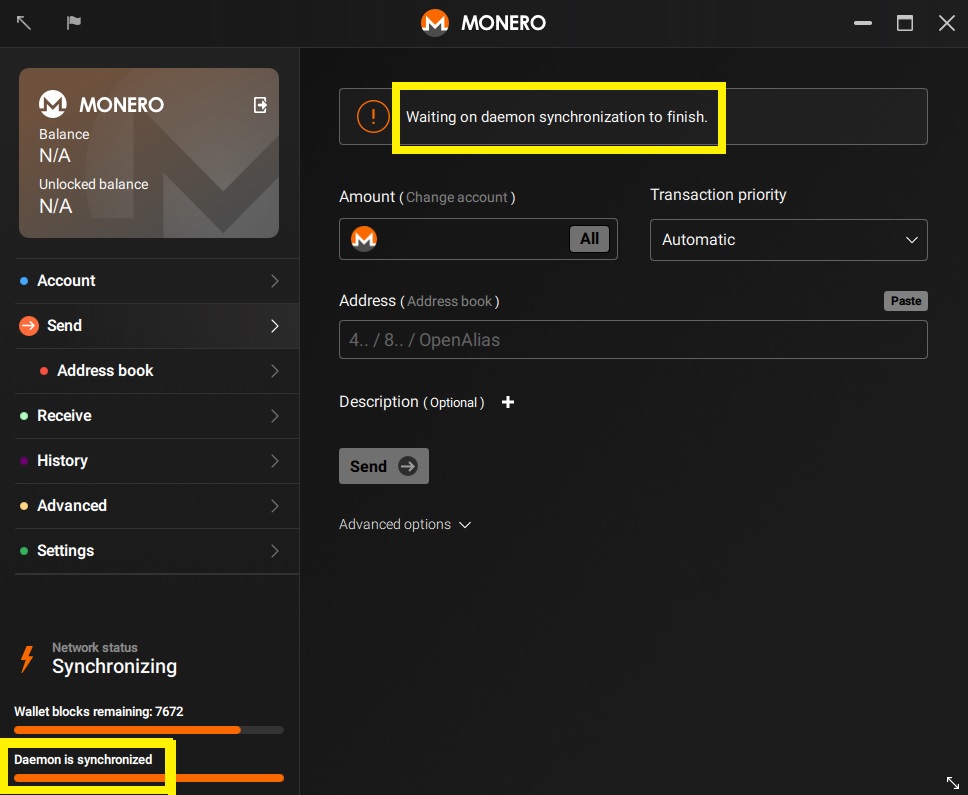Click the grey Send transaction button

[383, 466]
